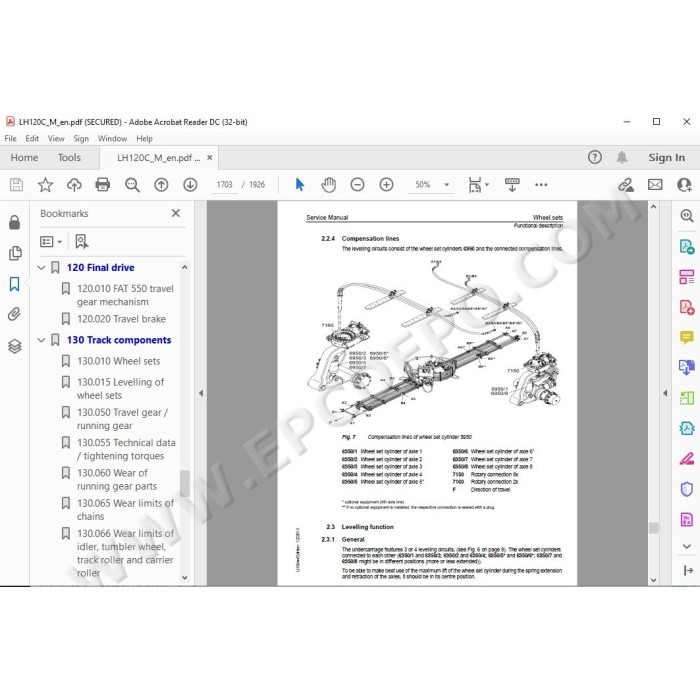This screenshot has height=700, width=700.
Task: Close the LH120C_M_en.pdf tab
Action: coord(209,158)
